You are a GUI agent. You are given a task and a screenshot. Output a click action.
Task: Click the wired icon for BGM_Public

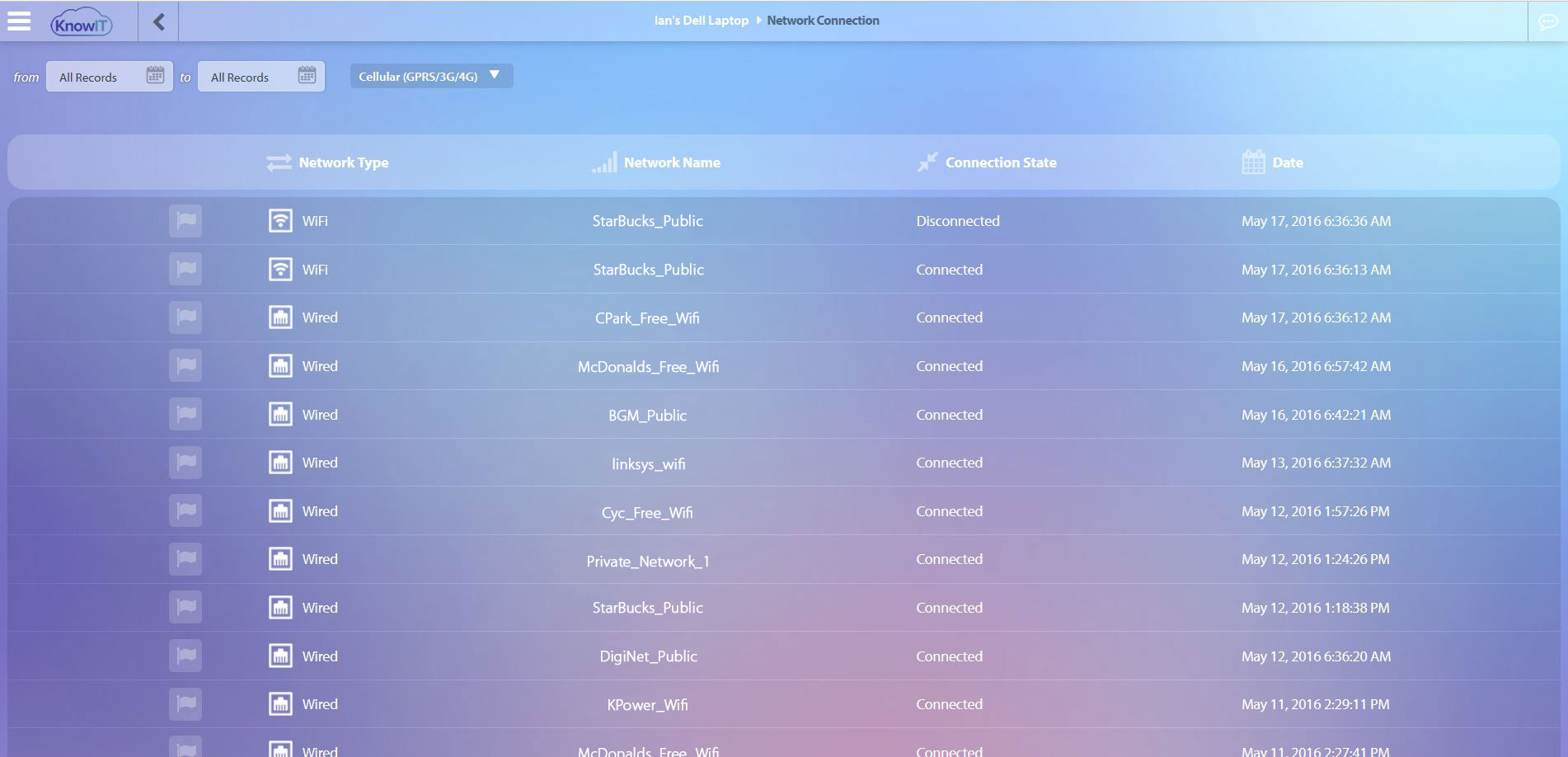coord(280,414)
